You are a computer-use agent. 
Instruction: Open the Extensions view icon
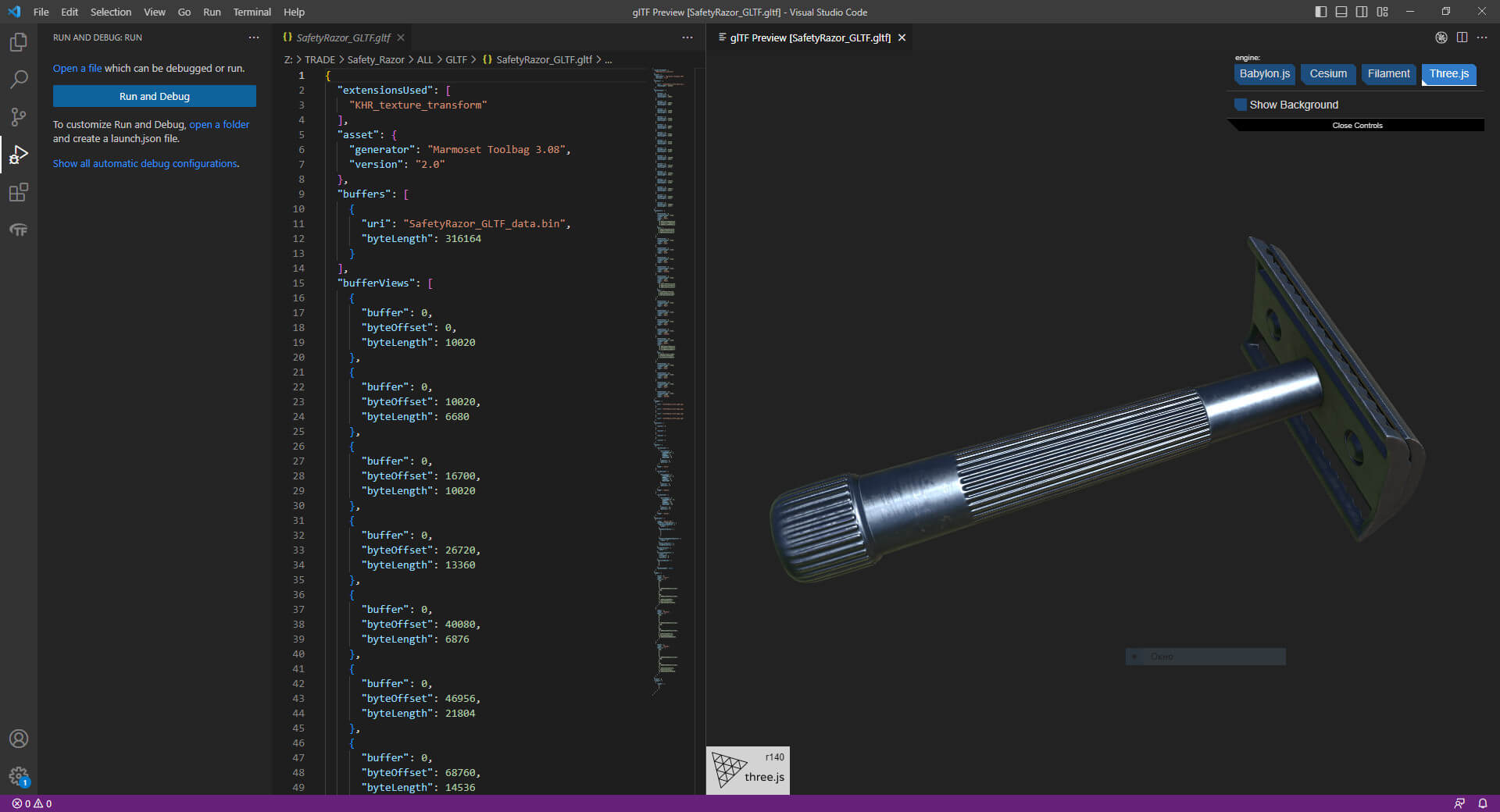point(19,192)
